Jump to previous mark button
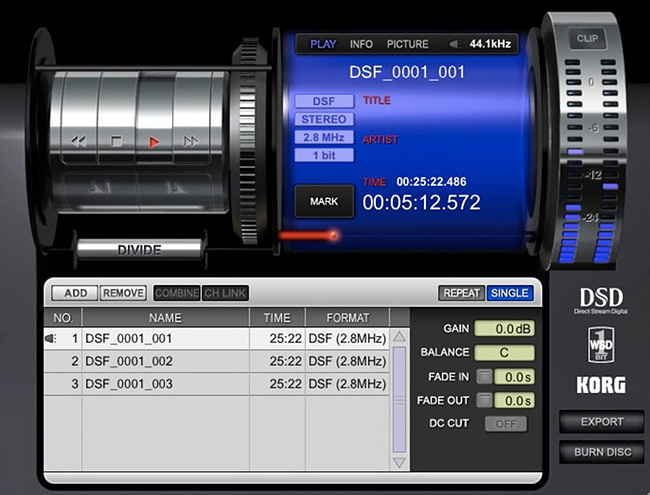 tap(101, 188)
